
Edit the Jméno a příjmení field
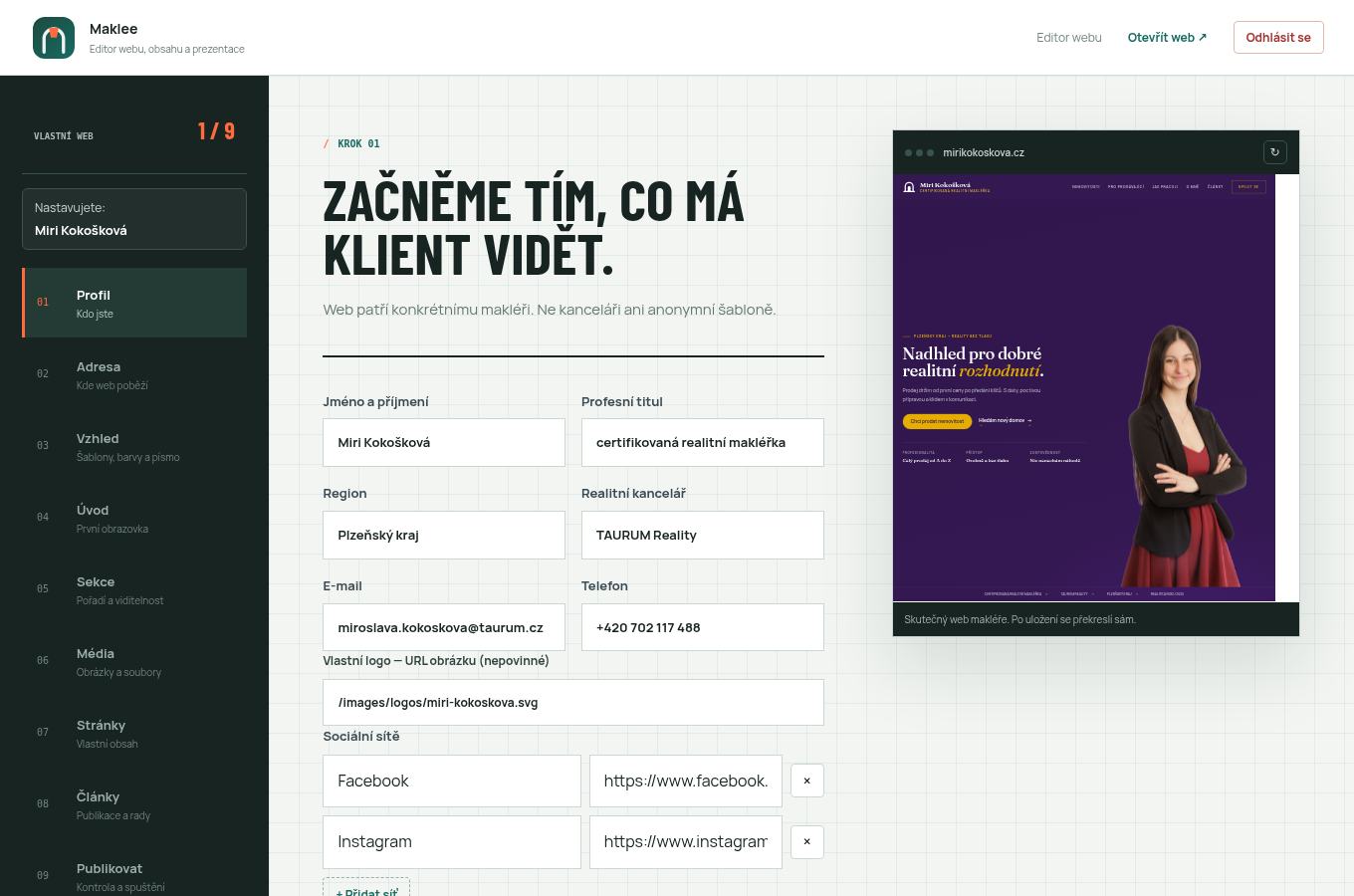(444, 442)
